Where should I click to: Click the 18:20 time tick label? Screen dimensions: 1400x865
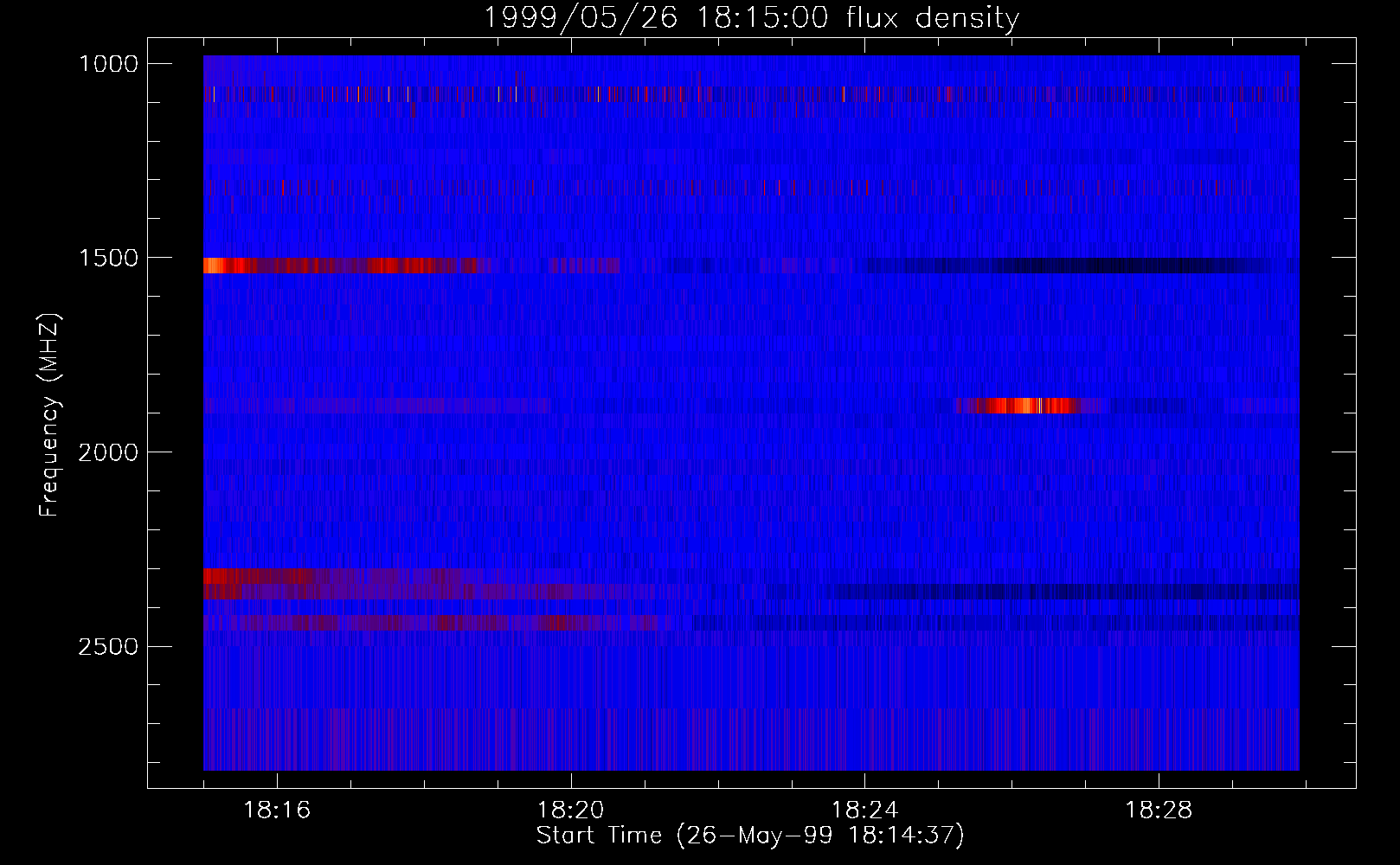[x=571, y=811]
